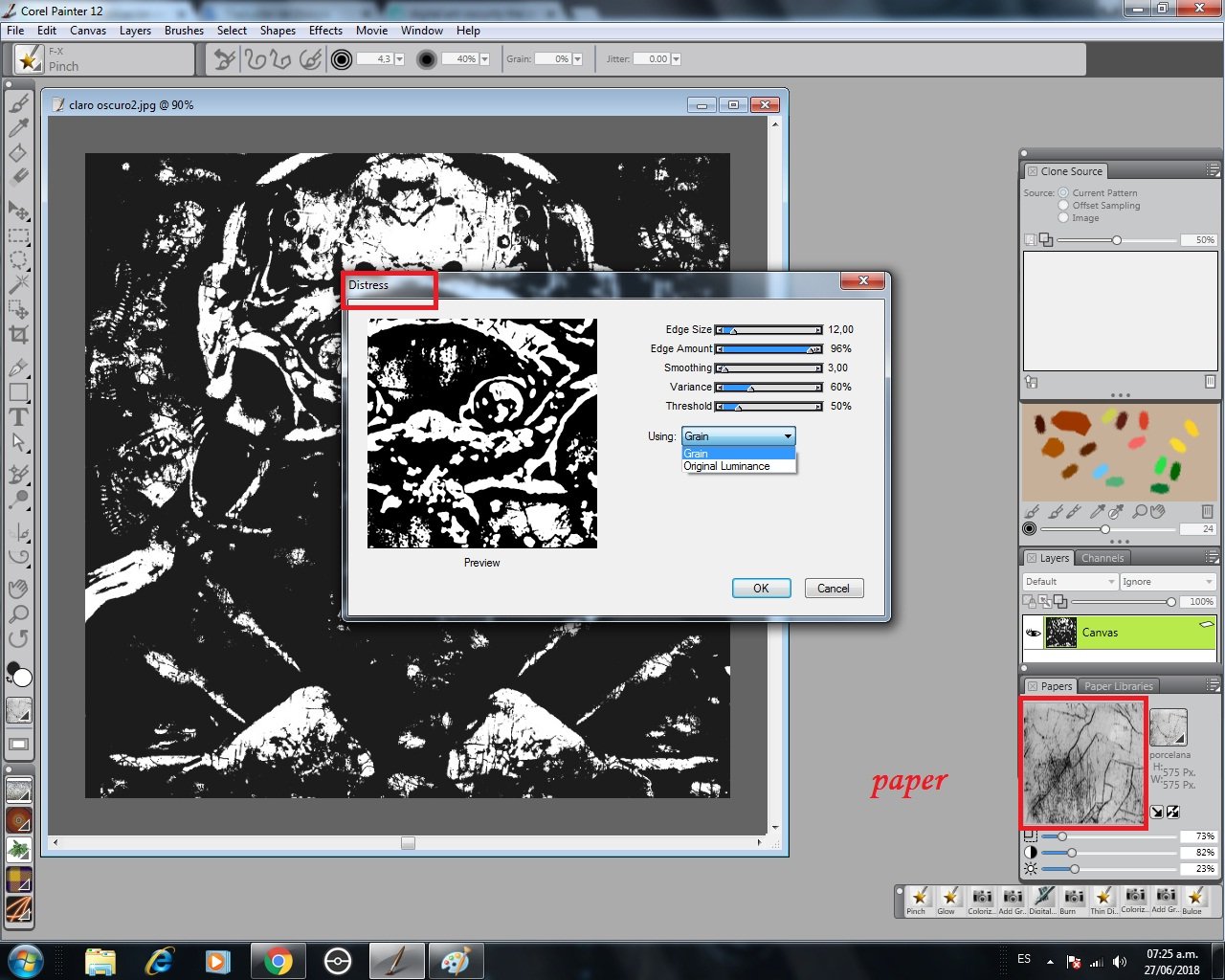
Task: Open the Jitter value dropdown arrow
Action: tap(676, 59)
